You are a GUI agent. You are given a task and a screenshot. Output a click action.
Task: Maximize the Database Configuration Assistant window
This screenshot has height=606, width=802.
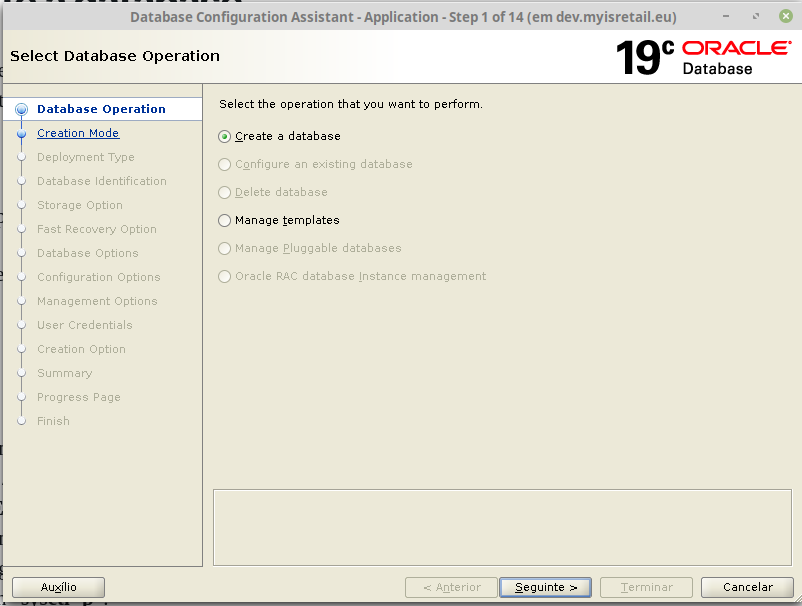click(756, 16)
